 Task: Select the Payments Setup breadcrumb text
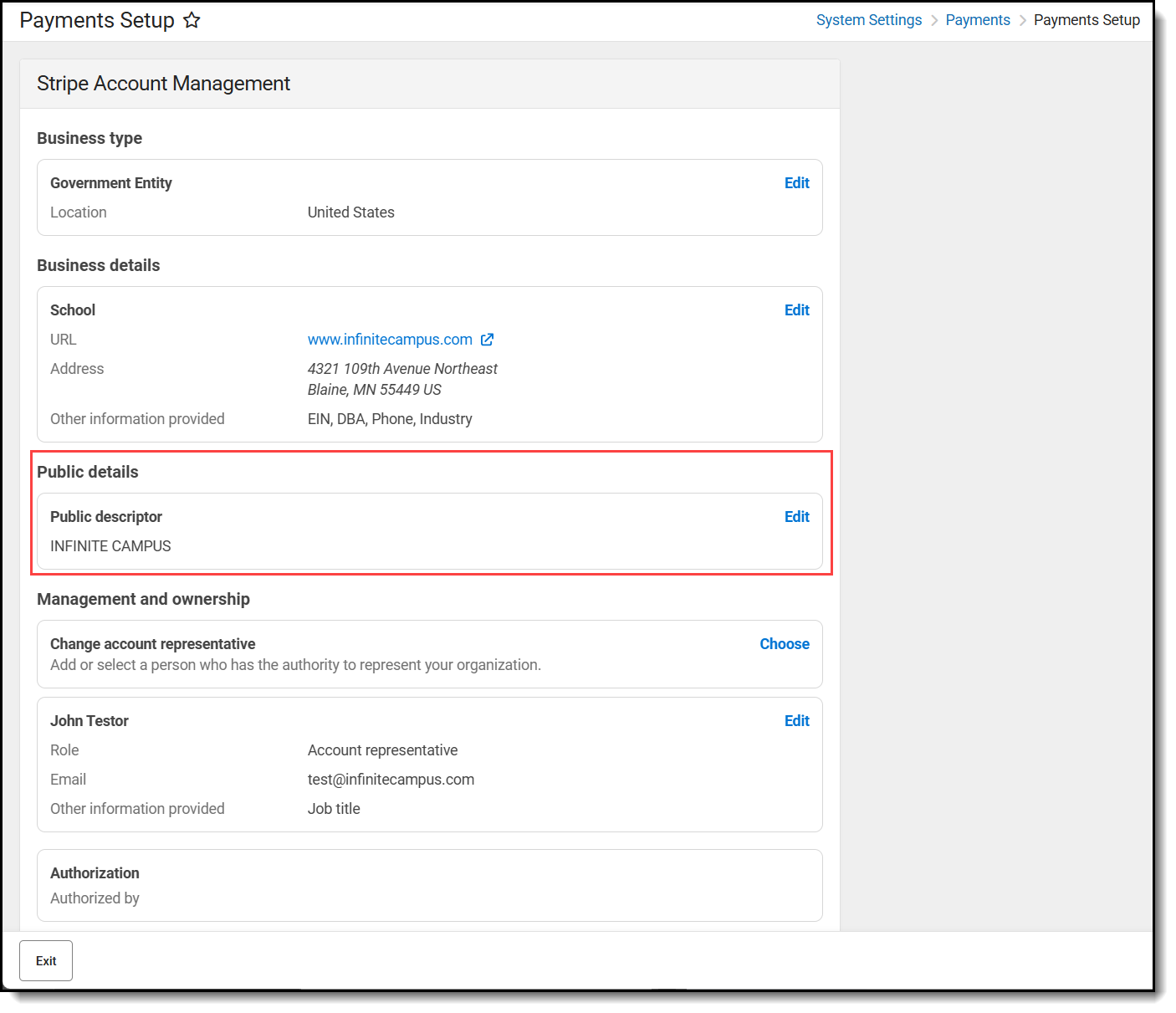coord(1087,20)
